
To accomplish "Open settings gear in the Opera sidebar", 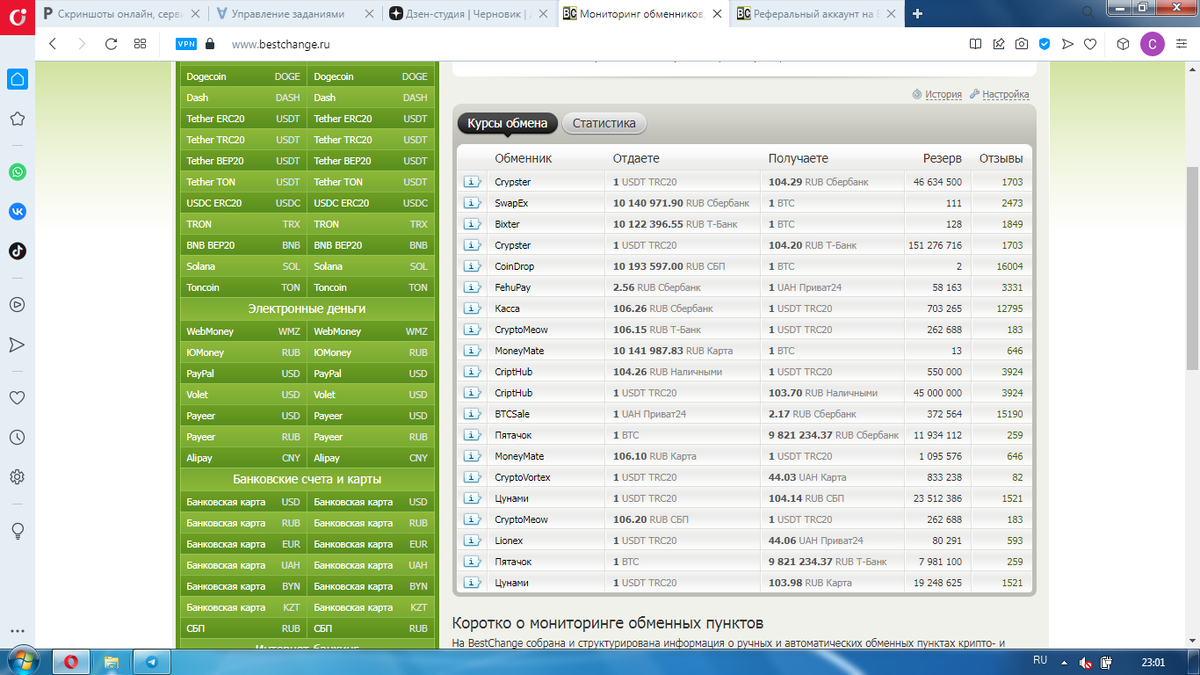I will [17, 477].
